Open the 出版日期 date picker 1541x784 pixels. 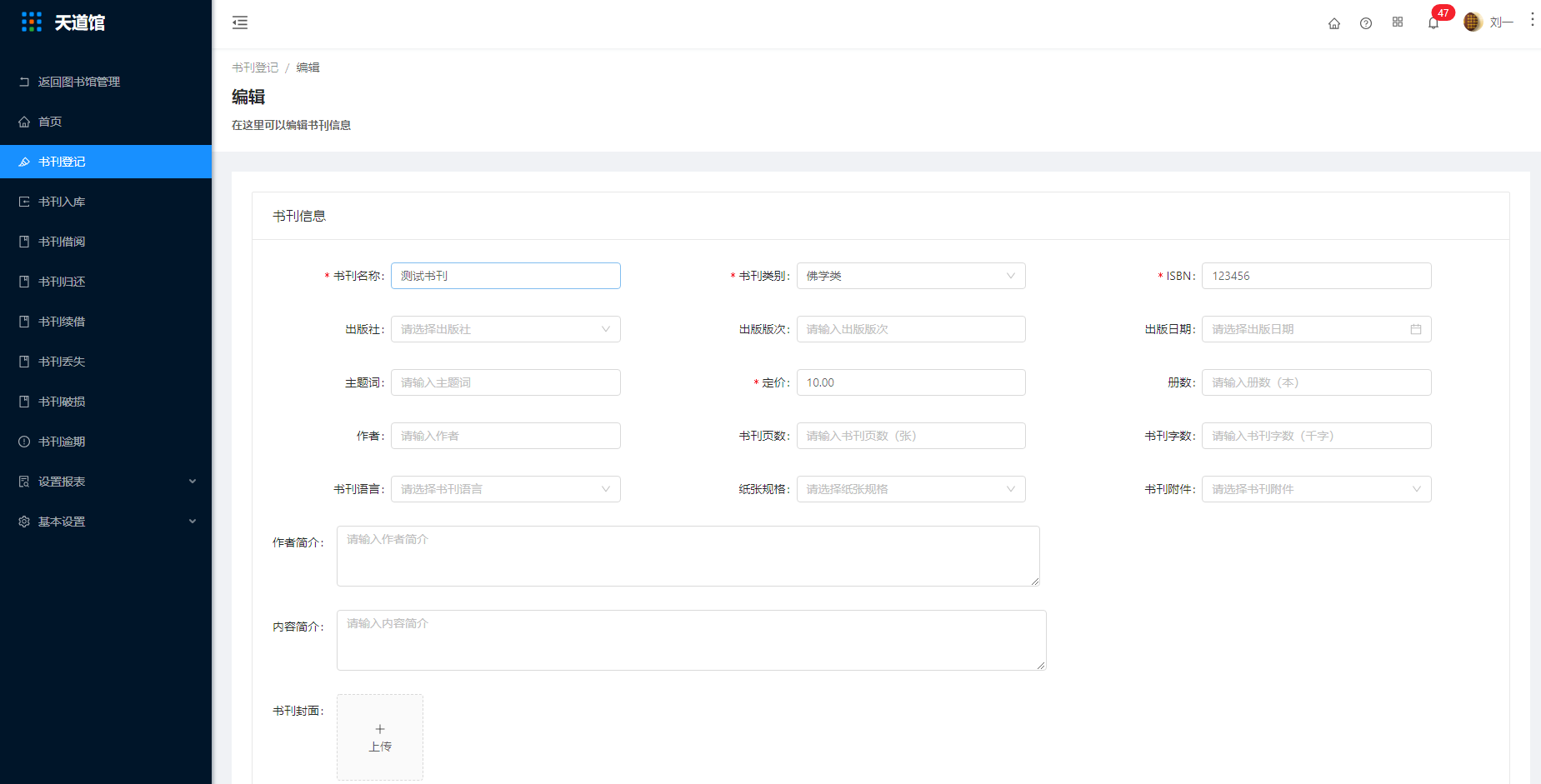[x=1317, y=329]
